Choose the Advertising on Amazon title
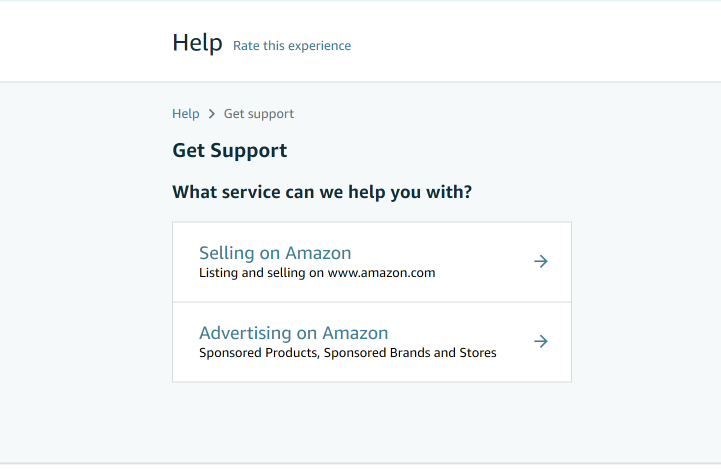The width and height of the screenshot is (721, 469). click(x=293, y=333)
